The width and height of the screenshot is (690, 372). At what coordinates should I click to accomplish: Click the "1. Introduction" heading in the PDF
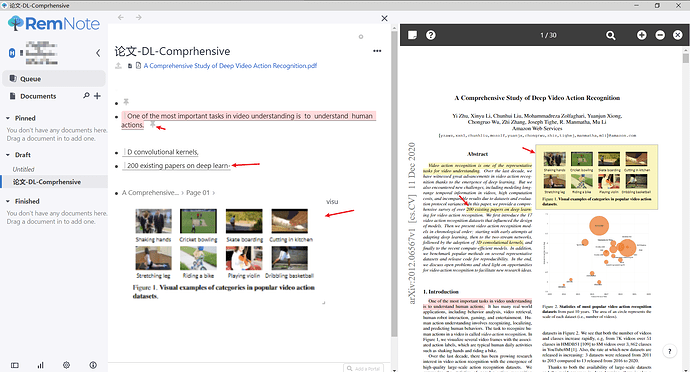tap(440, 291)
